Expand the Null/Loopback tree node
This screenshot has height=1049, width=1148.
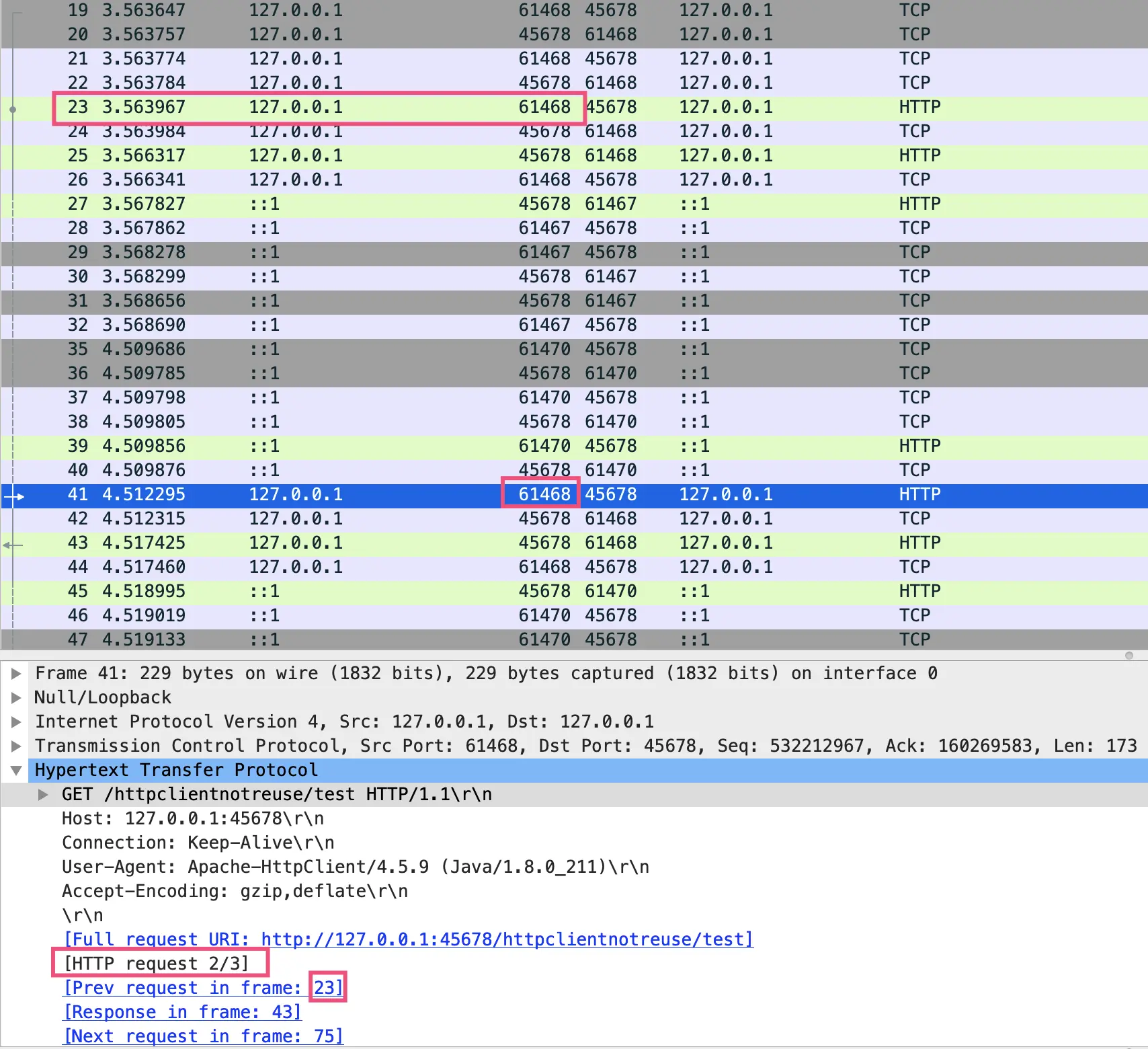tap(16, 697)
